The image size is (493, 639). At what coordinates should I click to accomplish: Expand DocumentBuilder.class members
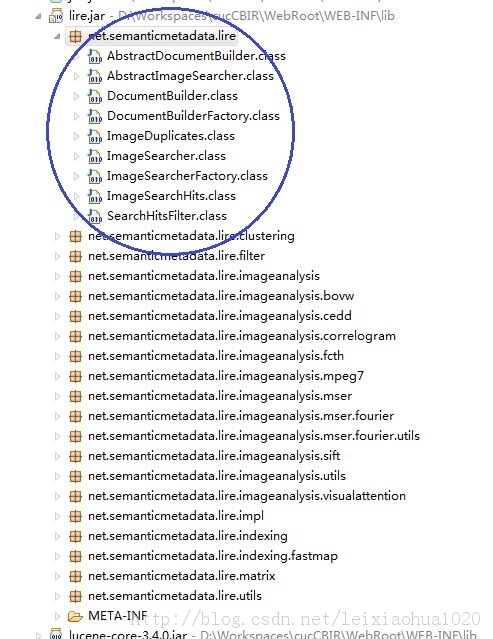point(76,96)
